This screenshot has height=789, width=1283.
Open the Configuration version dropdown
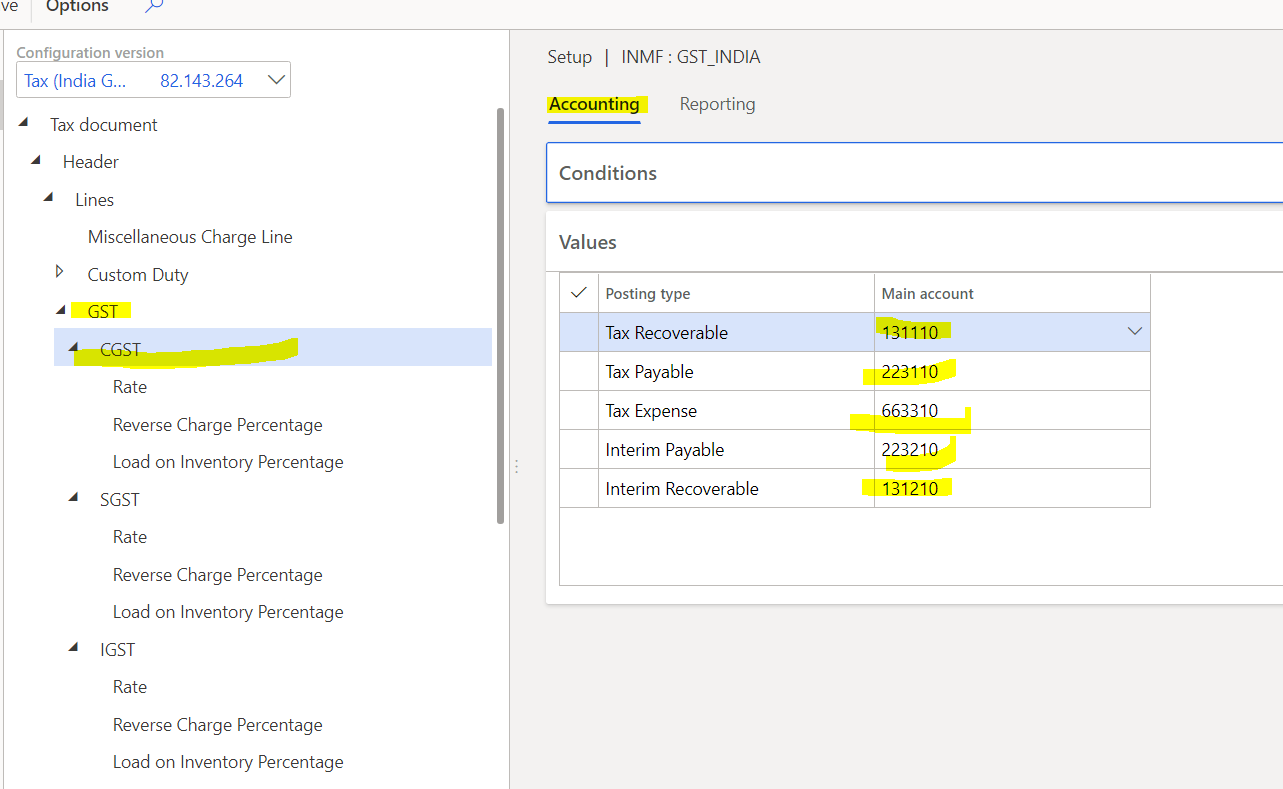point(276,79)
